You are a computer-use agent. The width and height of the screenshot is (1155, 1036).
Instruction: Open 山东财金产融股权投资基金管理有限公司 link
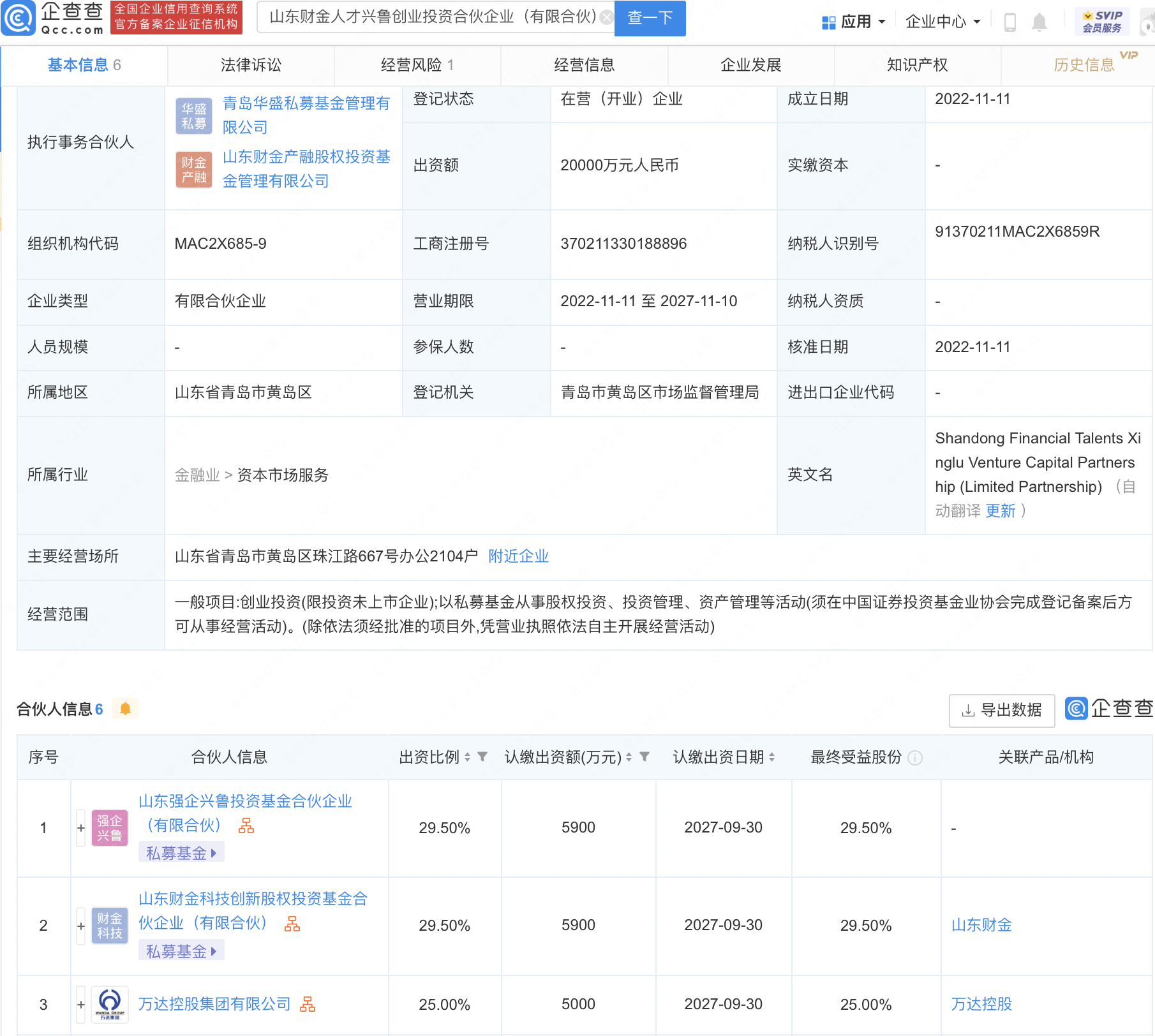(306, 169)
